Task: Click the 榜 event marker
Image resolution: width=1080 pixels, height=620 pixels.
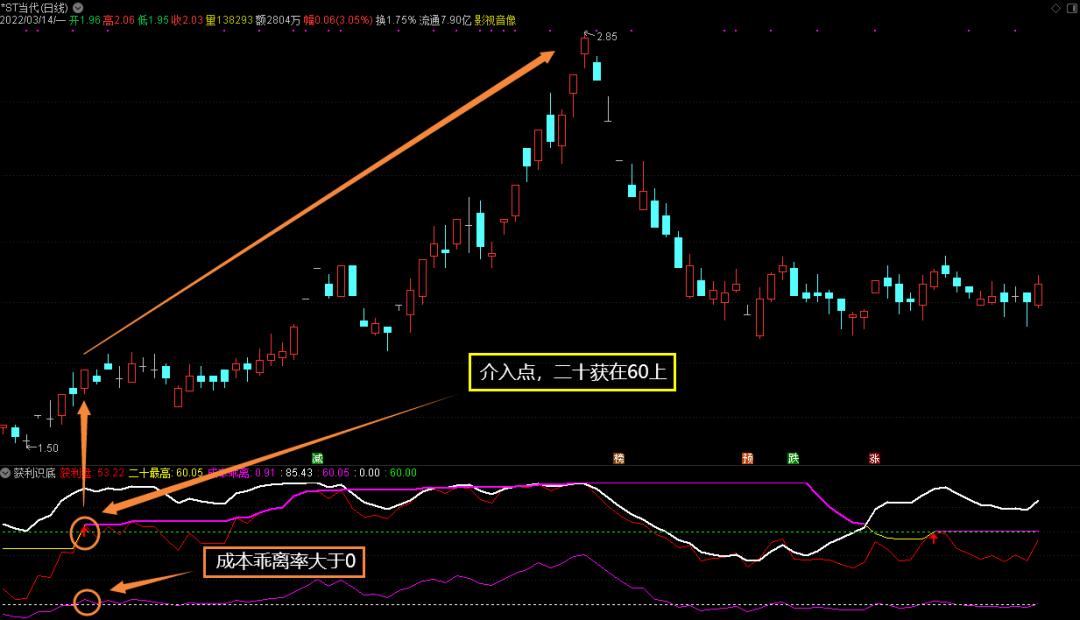Action: tap(619, 458)
